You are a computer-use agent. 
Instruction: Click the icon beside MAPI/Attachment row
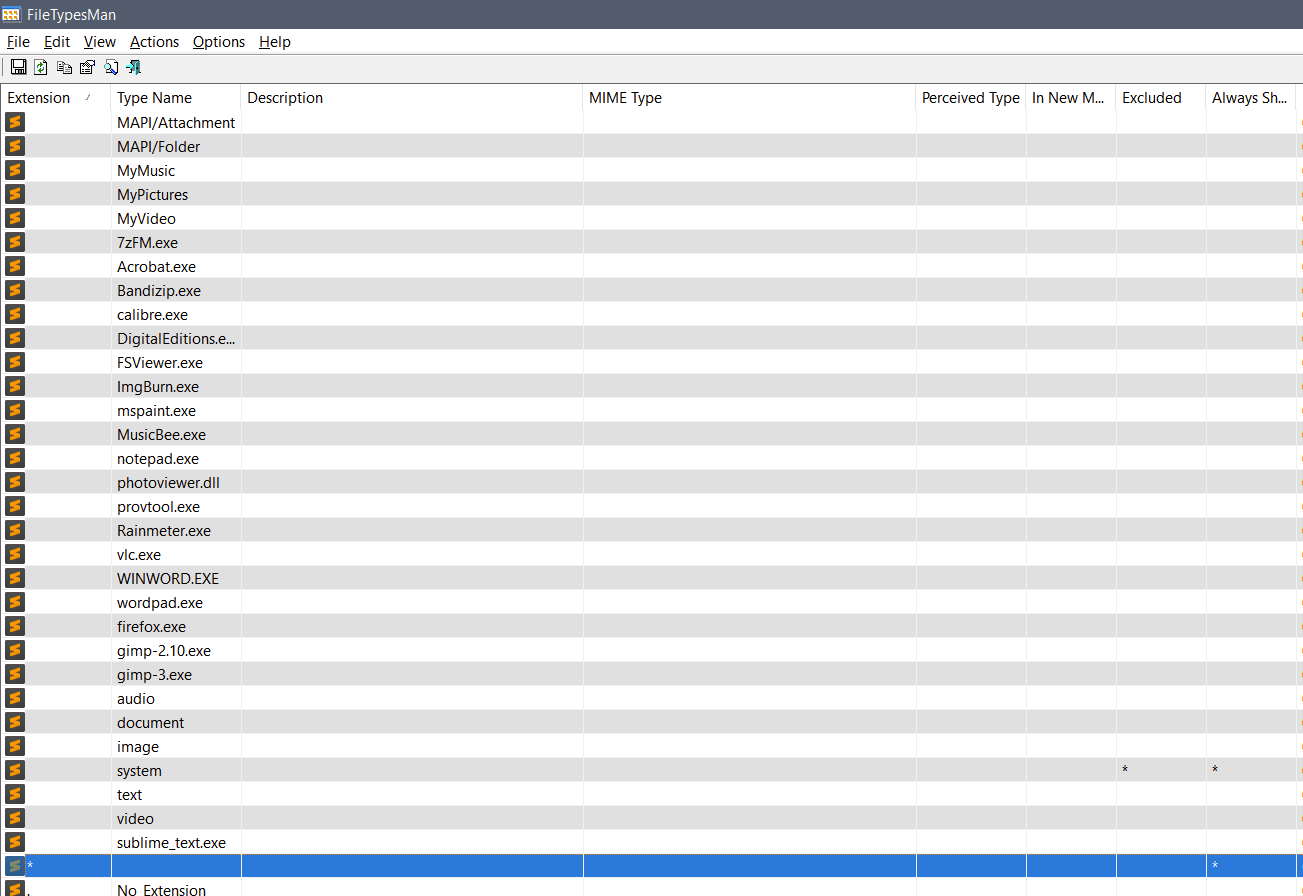click(14, 122)
